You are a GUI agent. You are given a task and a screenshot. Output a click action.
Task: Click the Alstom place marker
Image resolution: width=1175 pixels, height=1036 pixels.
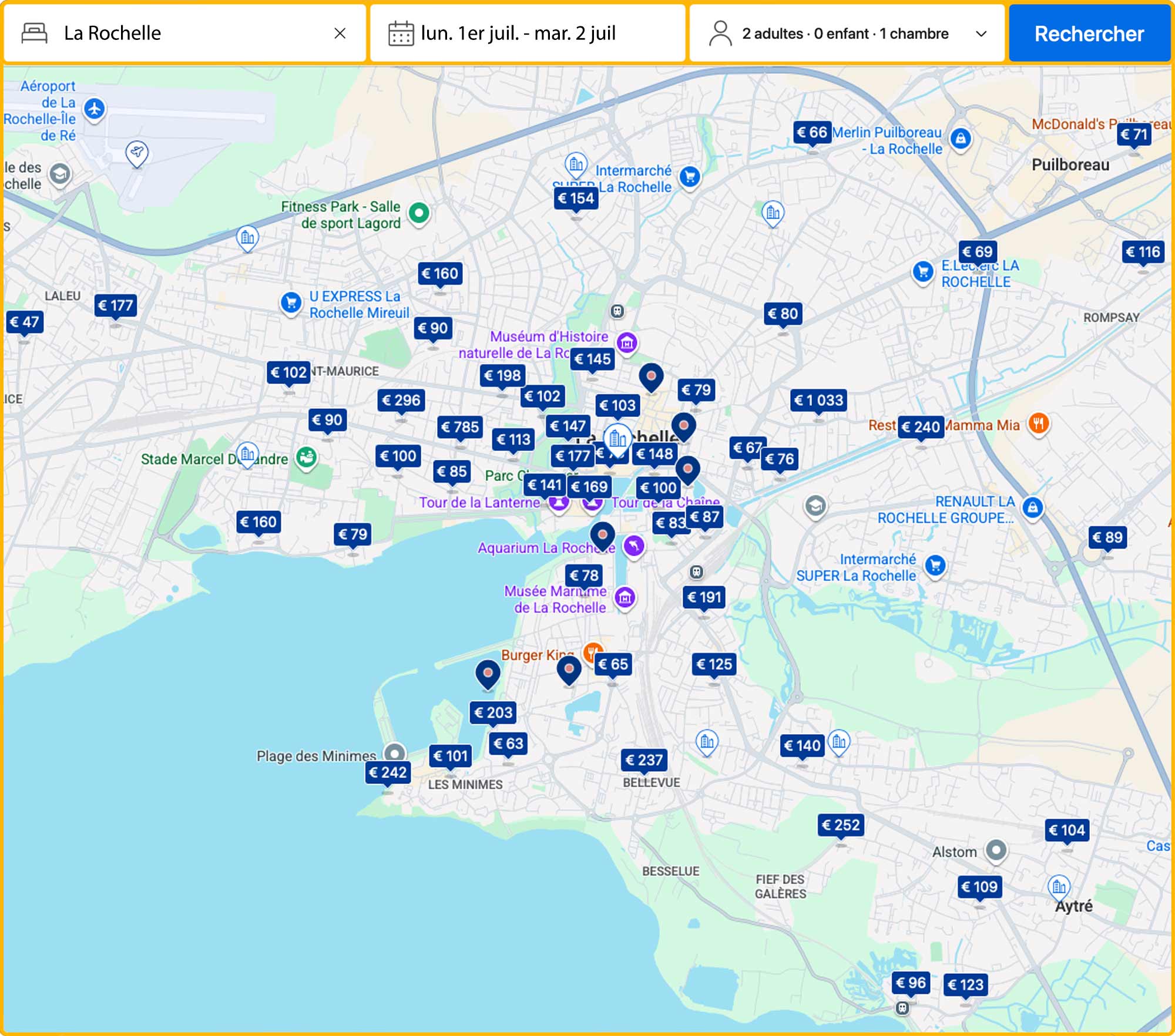point(997,851)
